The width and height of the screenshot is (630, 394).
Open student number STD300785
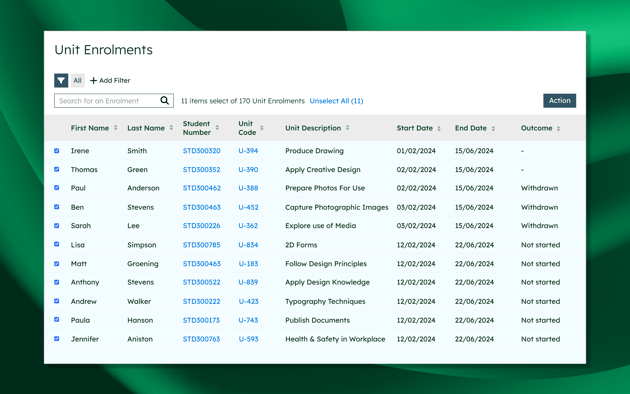click(x=202, y=245)
